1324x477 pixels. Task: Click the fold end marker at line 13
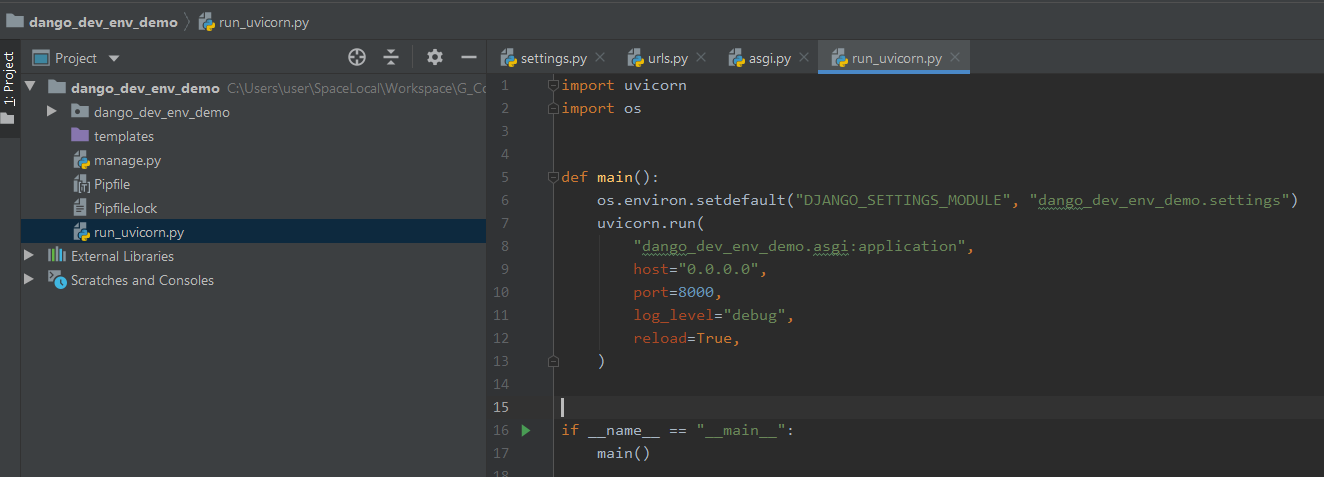point(552,361)
